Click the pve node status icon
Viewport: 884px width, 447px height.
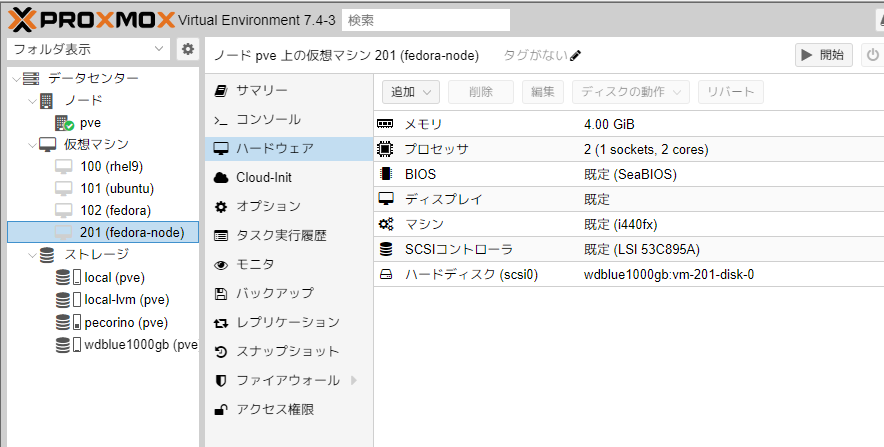tap(64, 123)
